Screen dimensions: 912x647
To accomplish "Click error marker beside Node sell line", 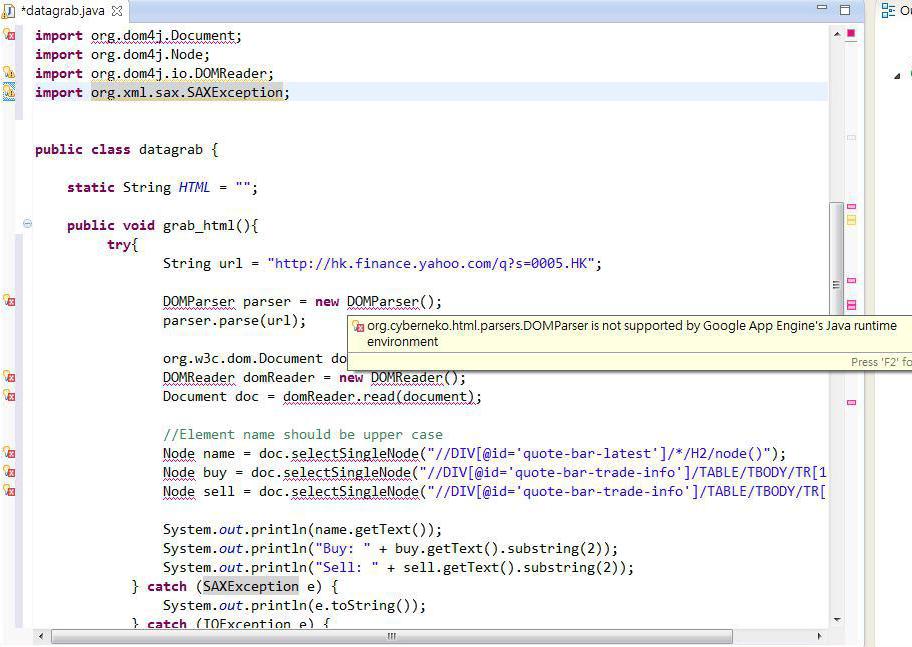I will pos(9,491).
